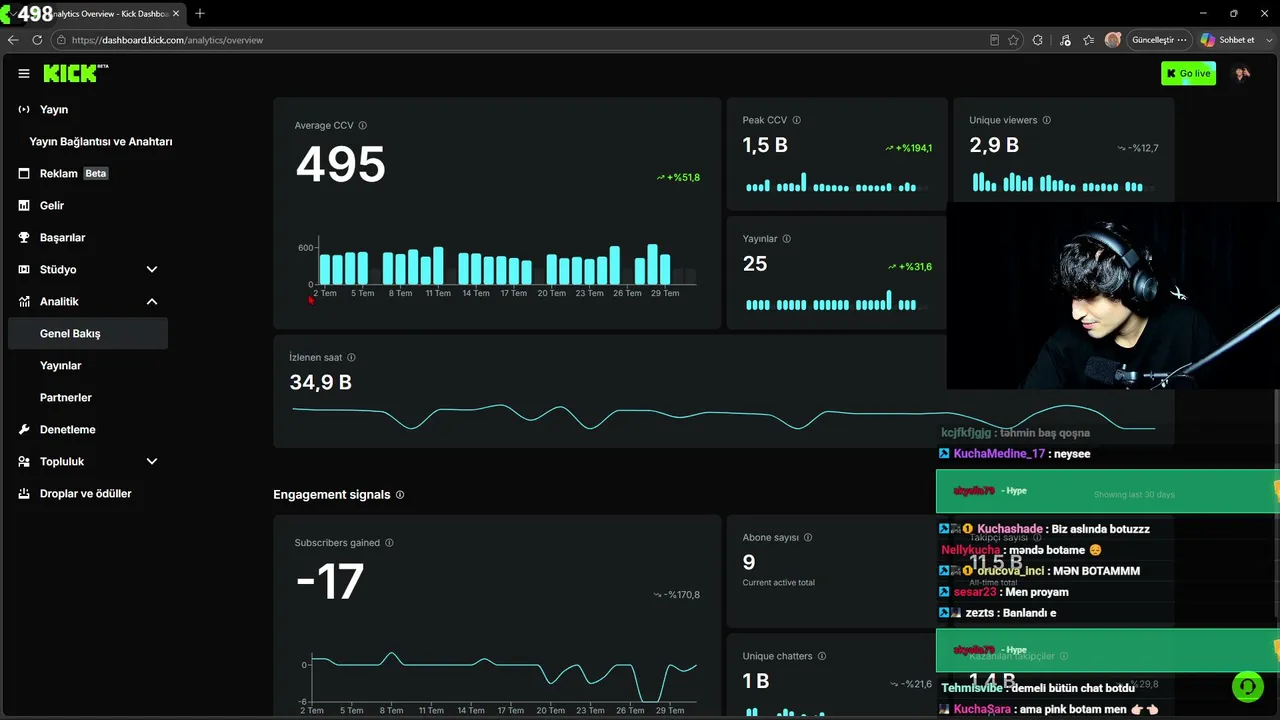Click the Kick Beta logo
Image resolution: width=1280 pixels, height=720 pixels.
76,73
